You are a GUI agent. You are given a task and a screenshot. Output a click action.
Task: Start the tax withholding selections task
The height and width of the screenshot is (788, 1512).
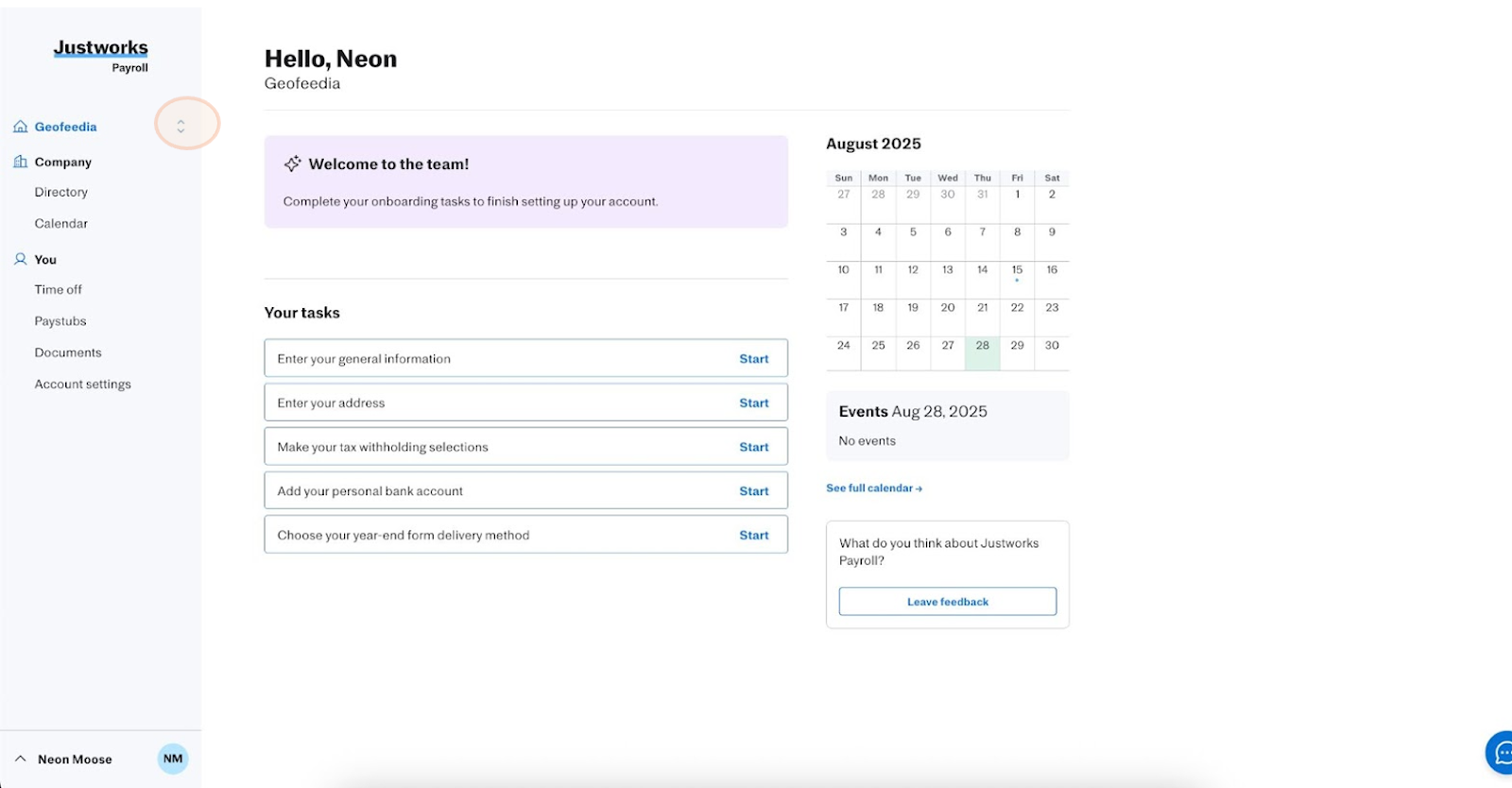click(x=753, y=447)
